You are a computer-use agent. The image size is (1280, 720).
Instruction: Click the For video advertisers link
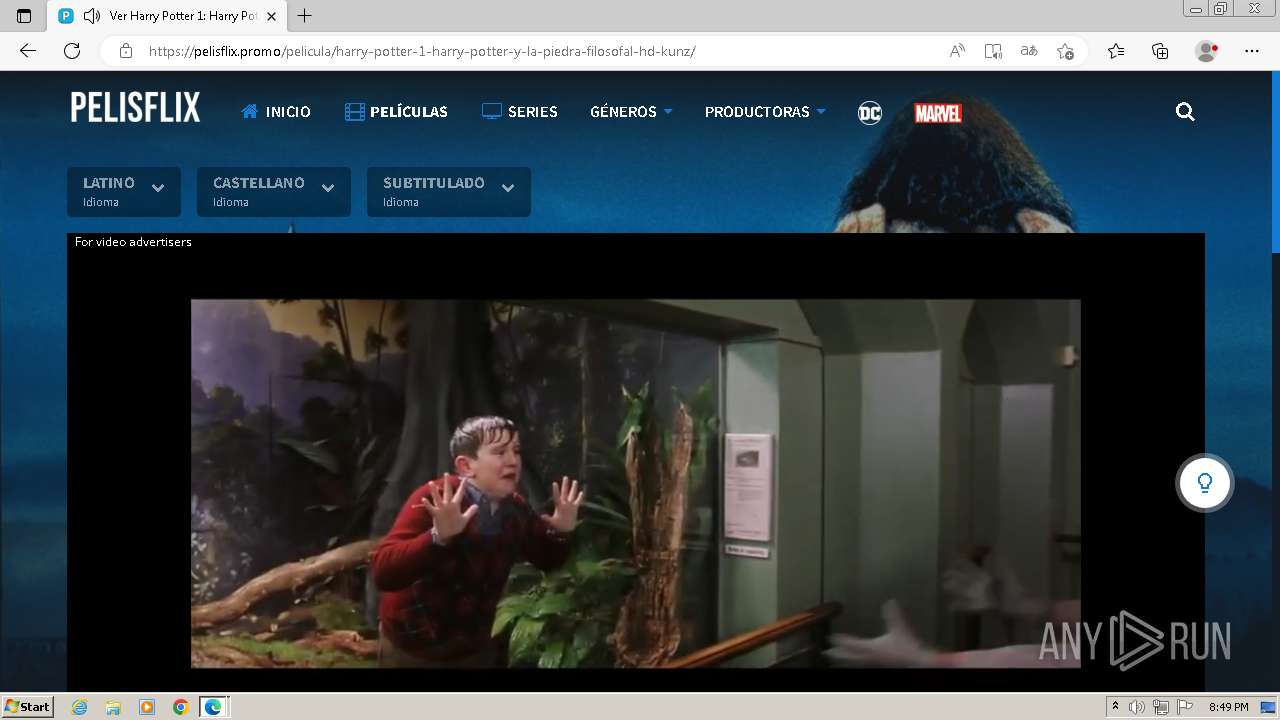133,242
